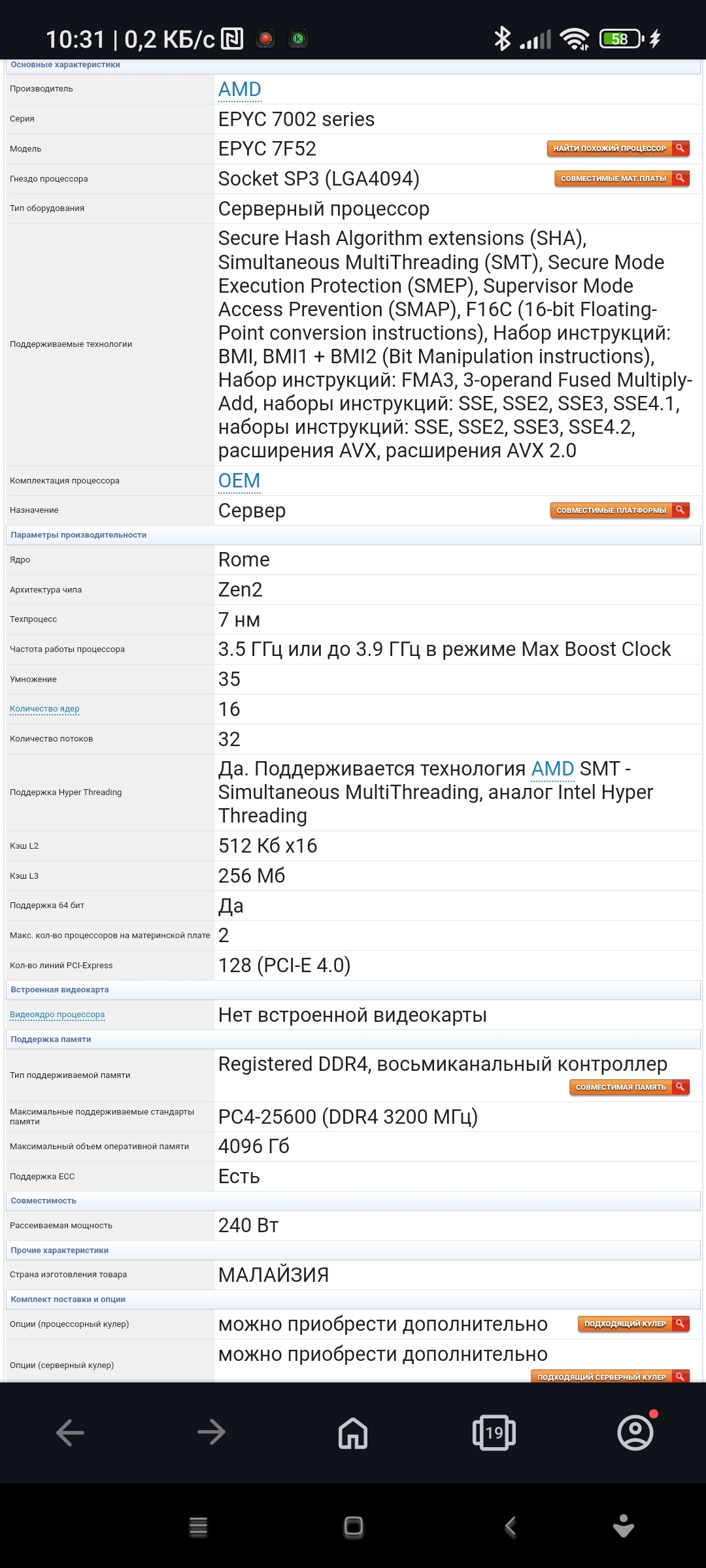This screenshot has width=706, height=1568.
Task: Tap the AMD link in SMT description
Action: click(552, 769)
